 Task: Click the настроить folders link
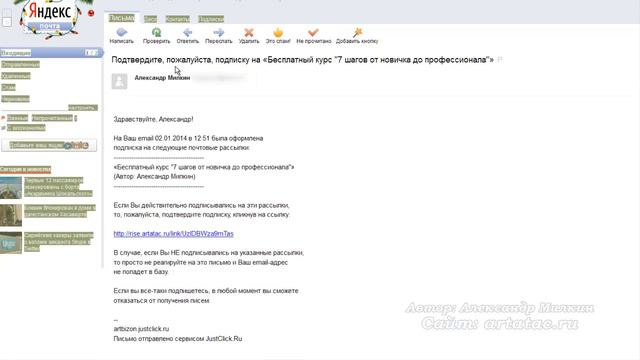coord(82,107)
